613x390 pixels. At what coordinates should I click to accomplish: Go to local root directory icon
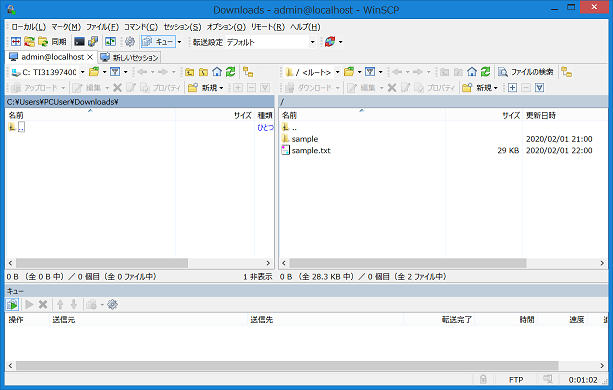203,72
